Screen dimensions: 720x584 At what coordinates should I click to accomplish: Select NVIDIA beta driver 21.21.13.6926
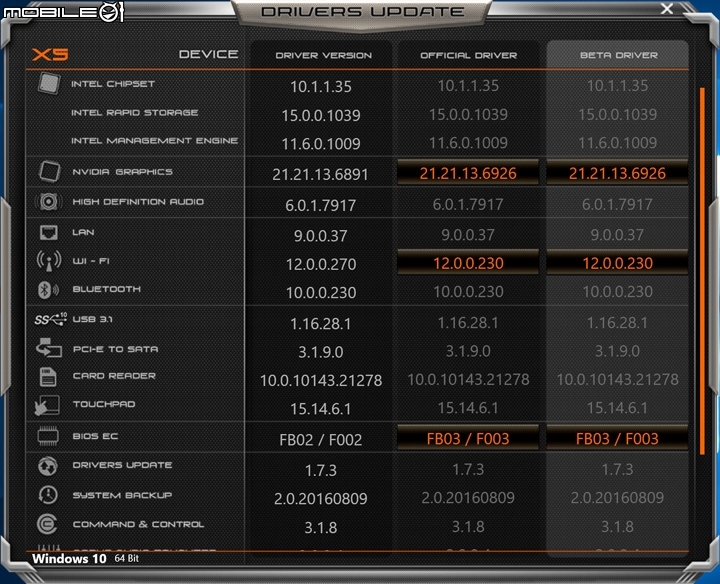617,173
